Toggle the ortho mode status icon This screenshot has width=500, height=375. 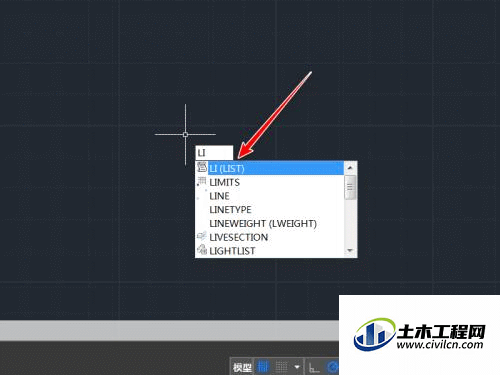coord(314,367)
